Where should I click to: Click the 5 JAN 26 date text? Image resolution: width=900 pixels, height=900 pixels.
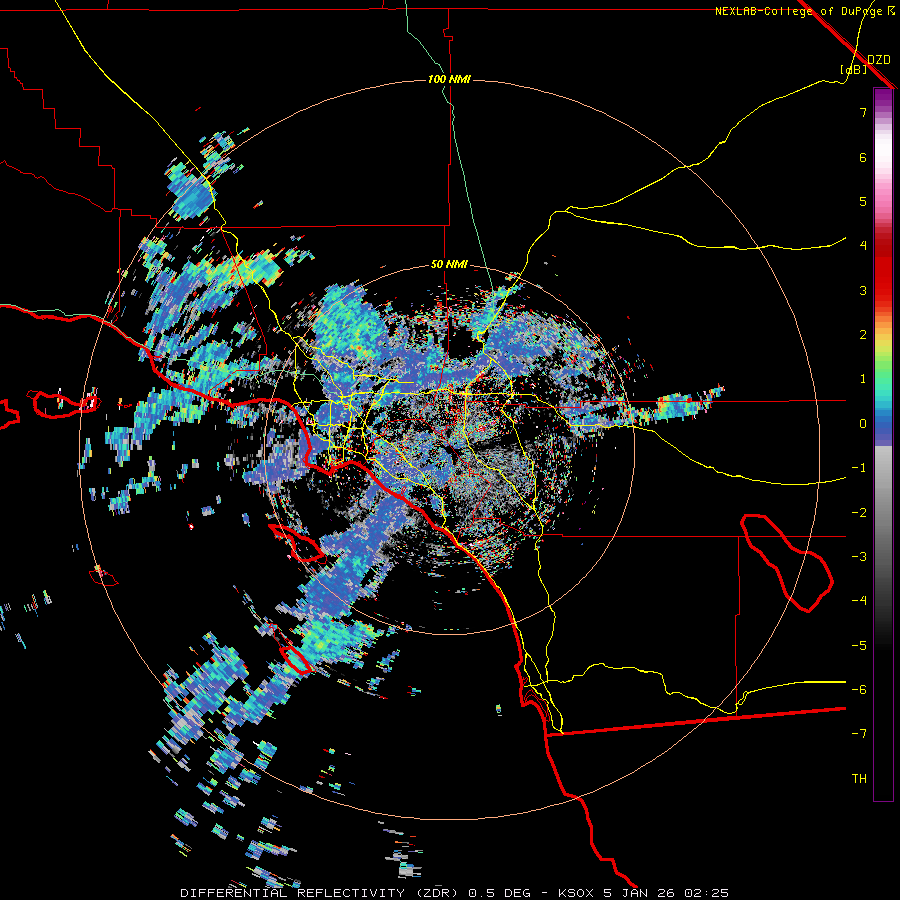pos(641,893)
